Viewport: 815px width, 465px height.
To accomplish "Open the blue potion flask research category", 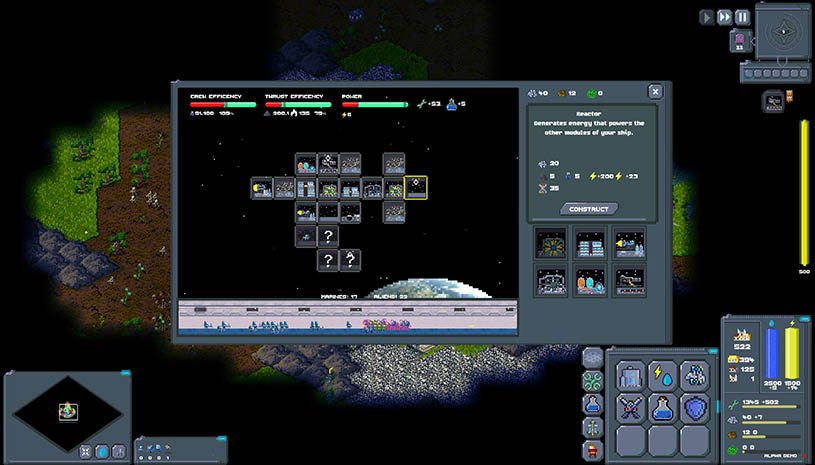I will click(x=664, y=408).
